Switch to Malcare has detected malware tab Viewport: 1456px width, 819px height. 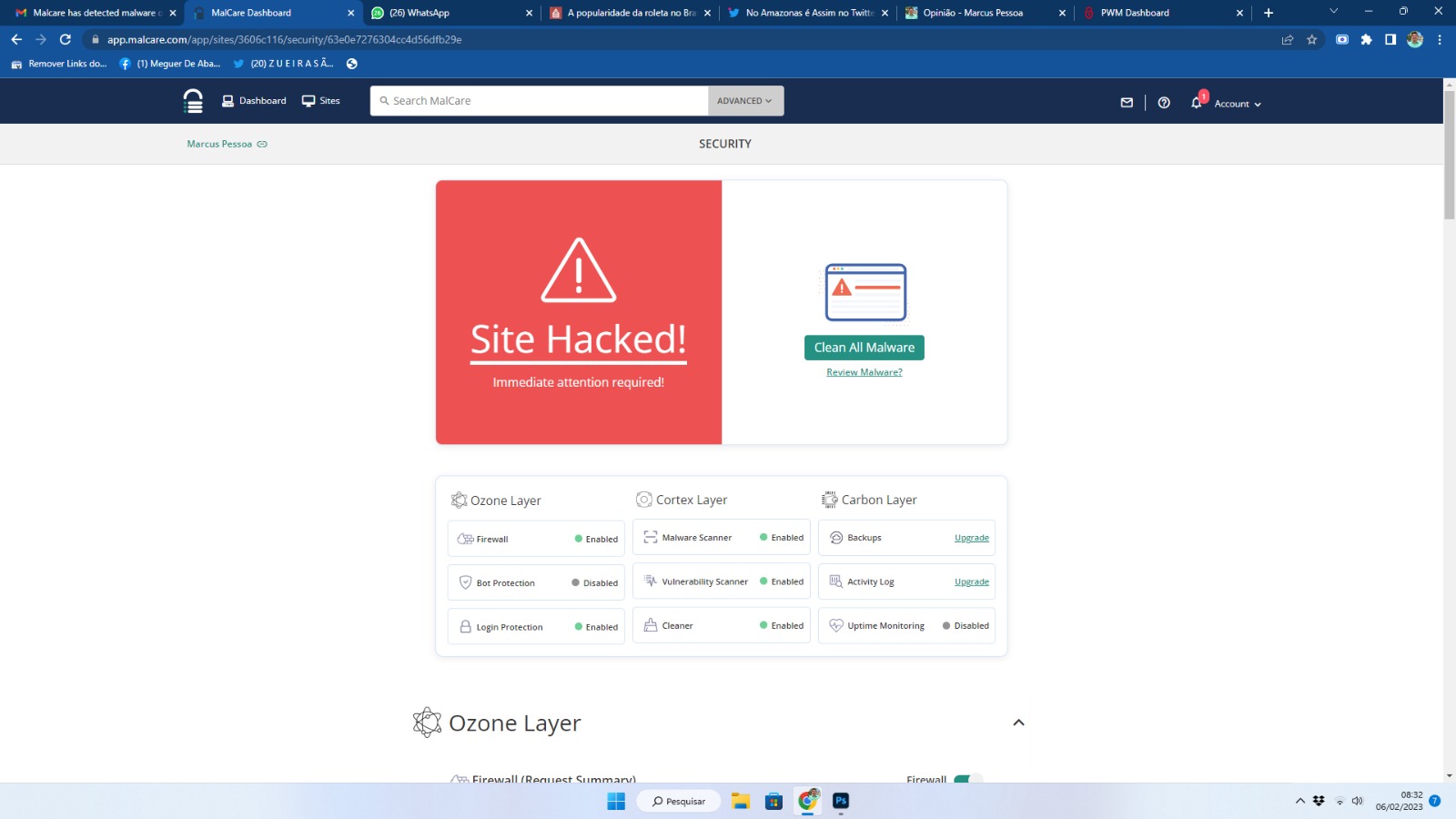(95, 13)
